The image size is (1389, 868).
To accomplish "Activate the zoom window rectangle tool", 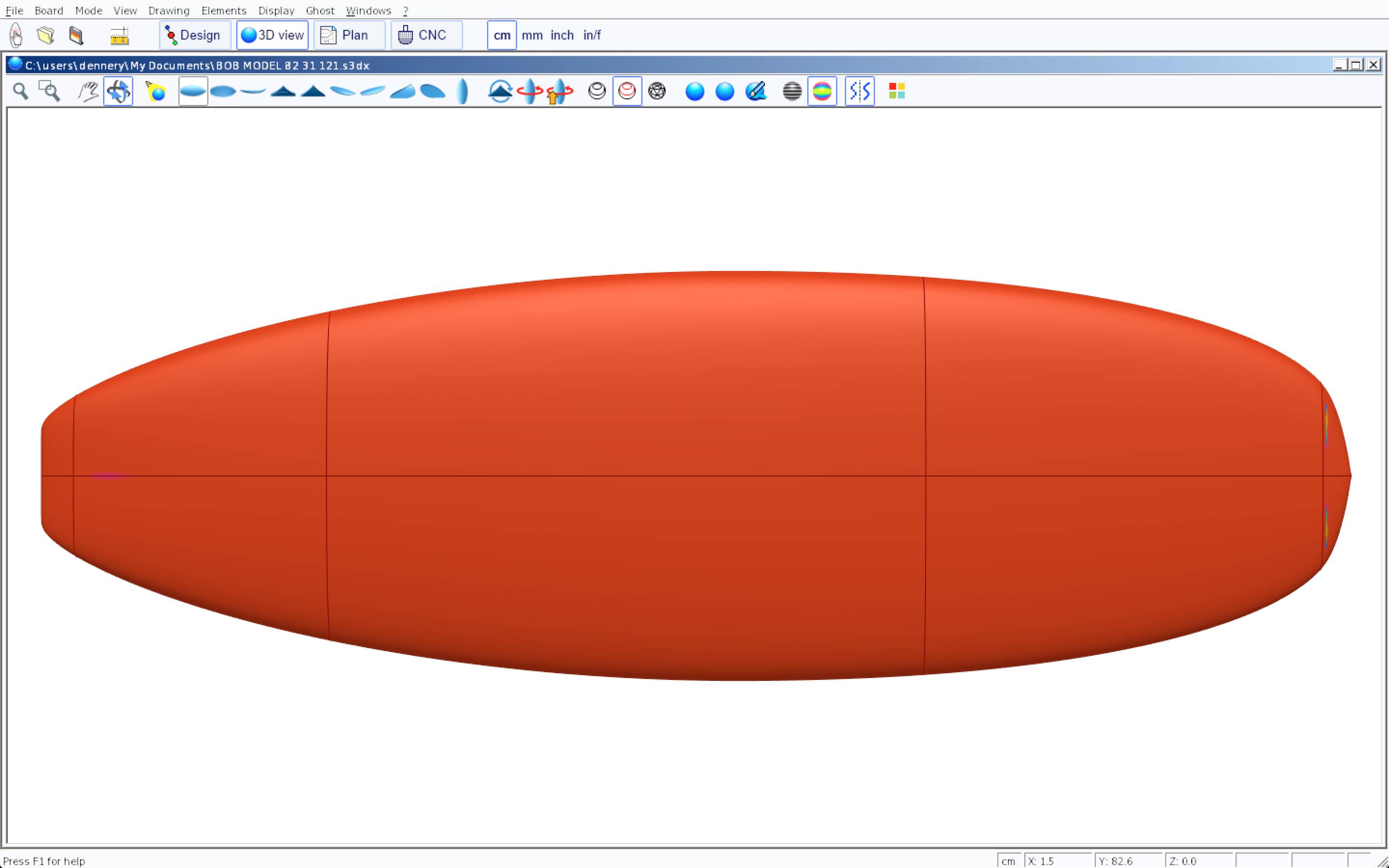I will tap(49, 91).
